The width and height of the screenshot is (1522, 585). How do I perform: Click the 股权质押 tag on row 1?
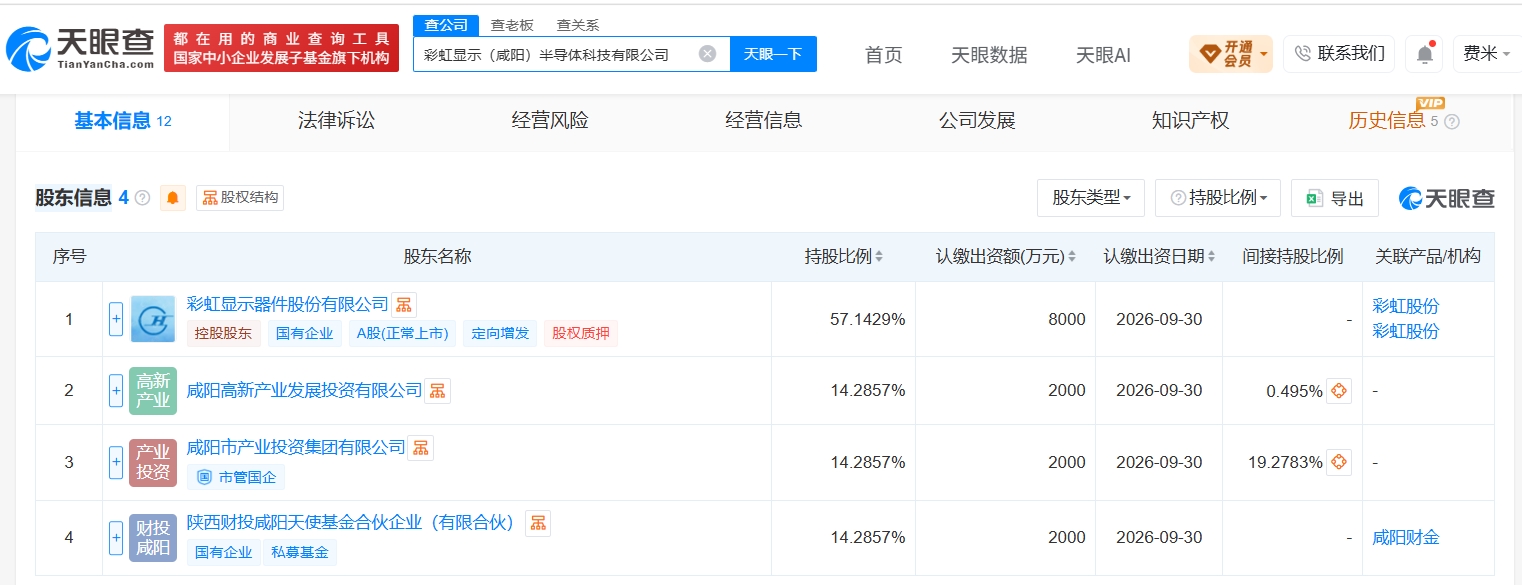pos(581,333)
